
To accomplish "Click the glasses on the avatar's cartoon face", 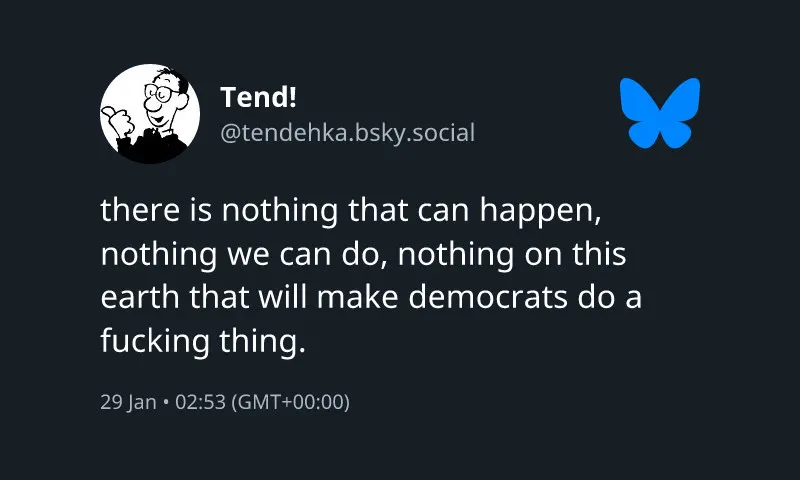I will [x=162, y=93].
